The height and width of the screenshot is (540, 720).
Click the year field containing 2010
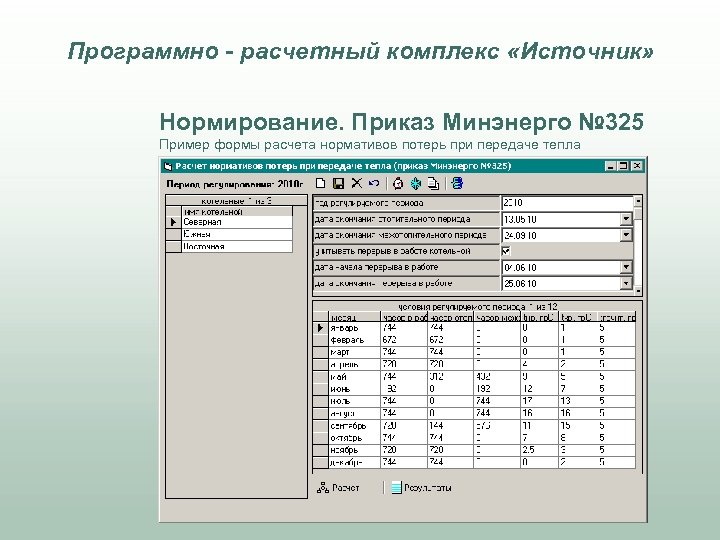(567, 203)
